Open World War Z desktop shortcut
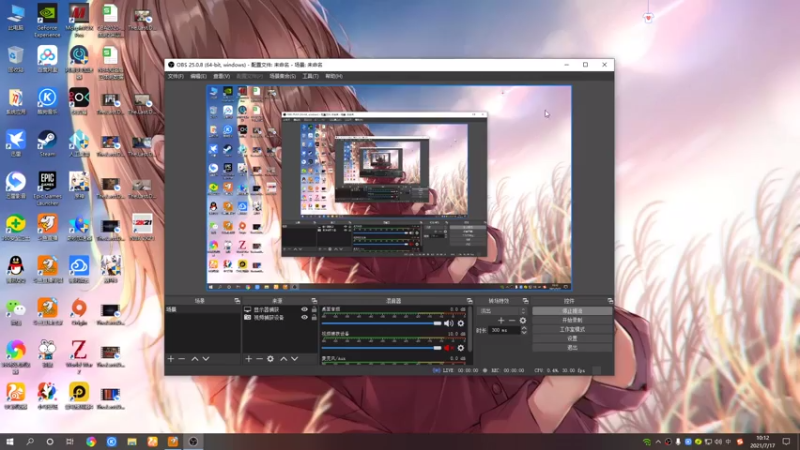The width and height of the screenshot is (800, 450). [x=79, y=357]
